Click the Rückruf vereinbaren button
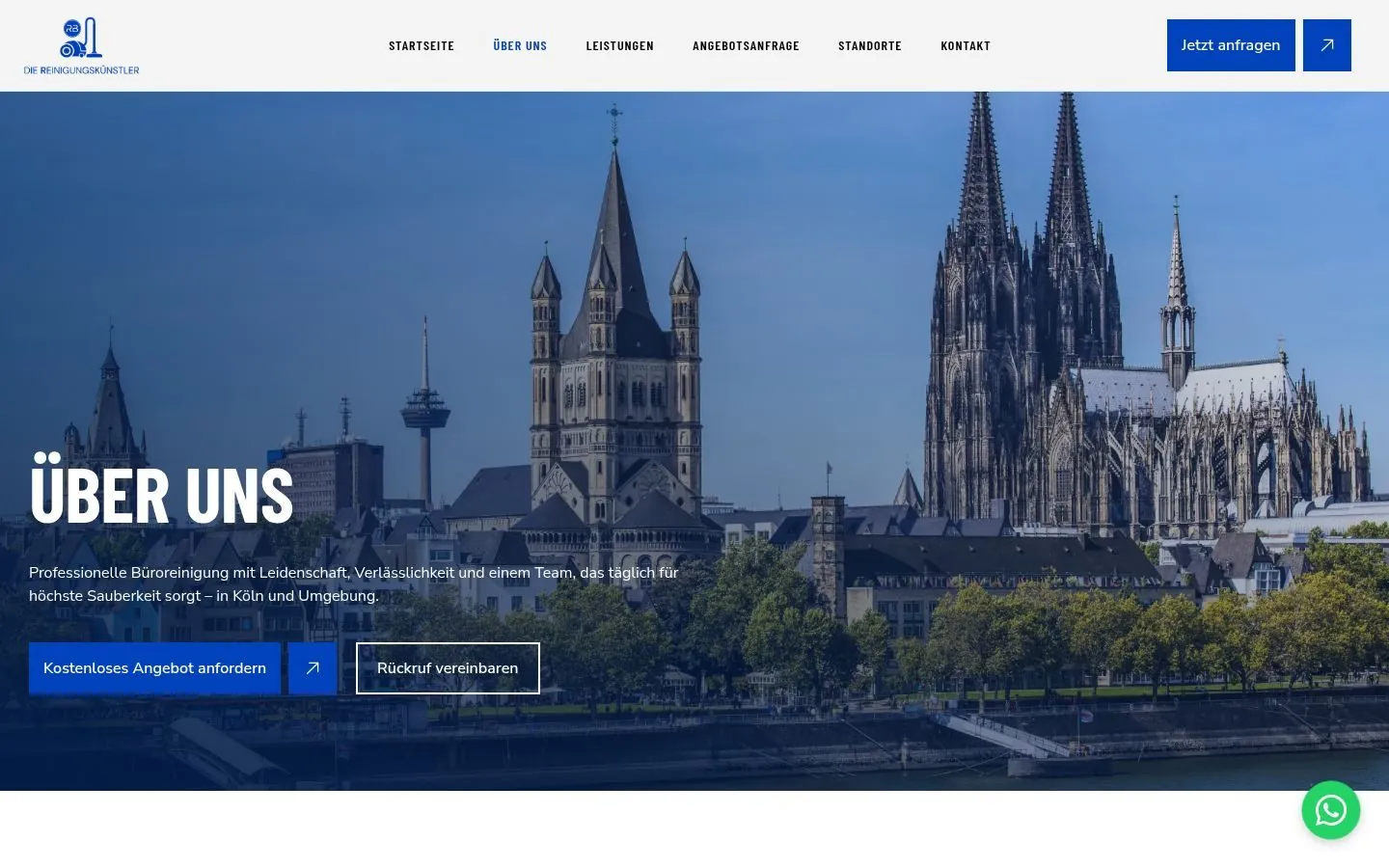 tap(448, 668)
